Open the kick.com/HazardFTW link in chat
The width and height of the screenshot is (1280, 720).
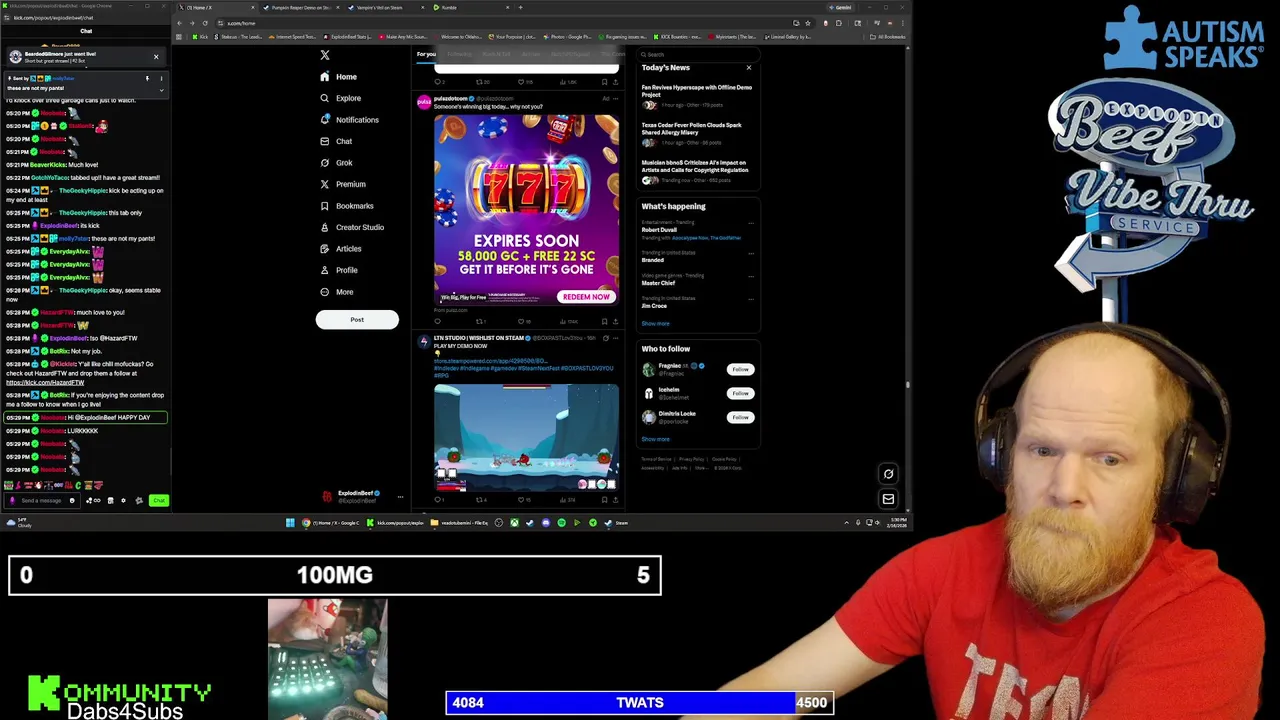(45, 383)
